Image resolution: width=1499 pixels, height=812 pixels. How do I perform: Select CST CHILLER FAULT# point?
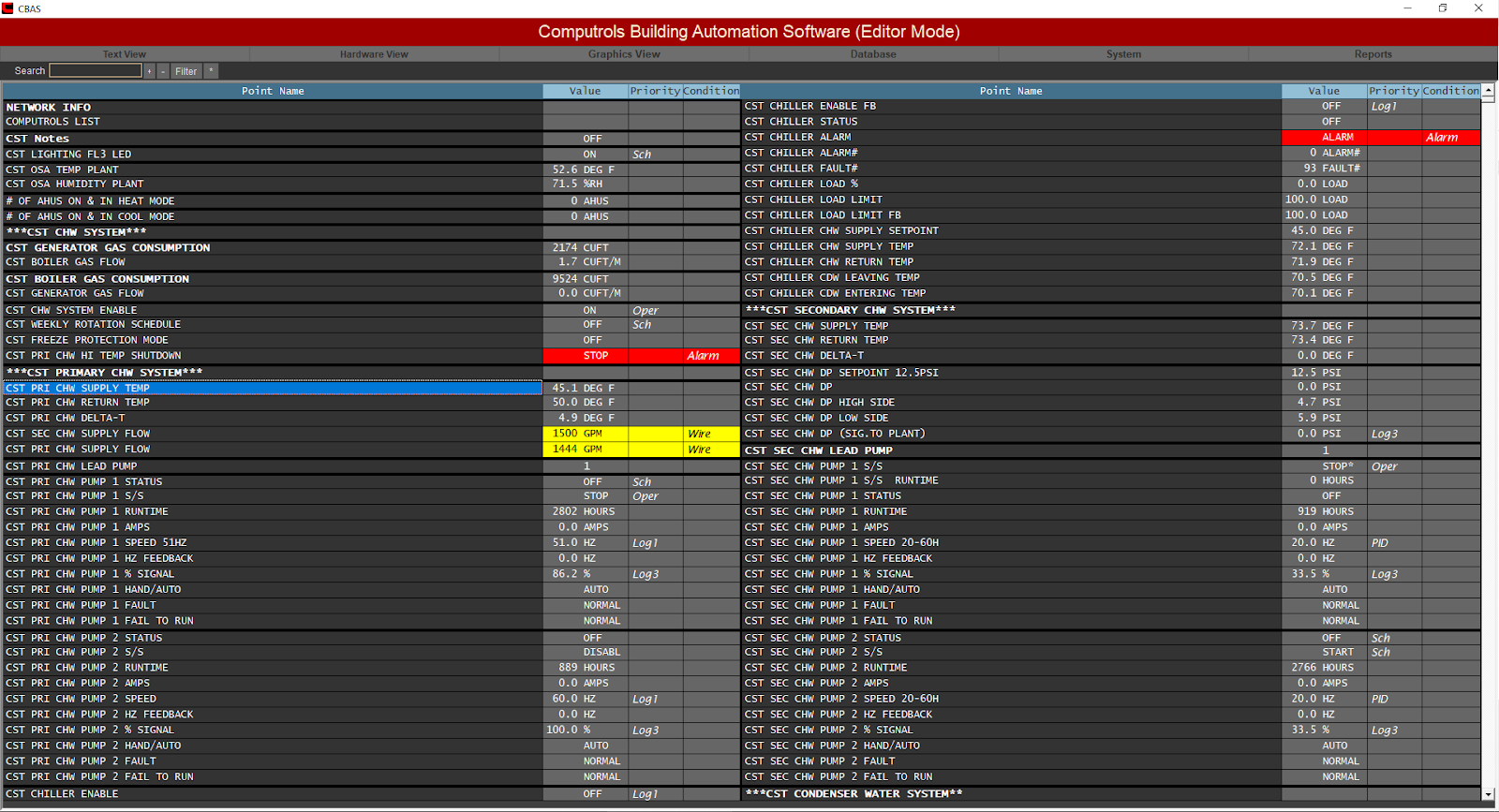tap(1011, 169)
